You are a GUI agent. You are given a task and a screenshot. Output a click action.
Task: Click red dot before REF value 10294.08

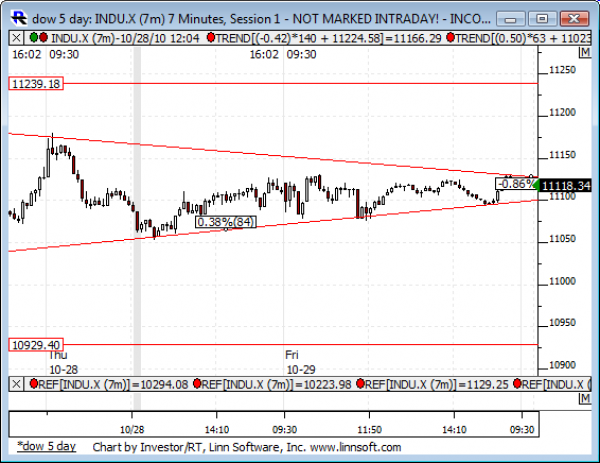point(34,383)
